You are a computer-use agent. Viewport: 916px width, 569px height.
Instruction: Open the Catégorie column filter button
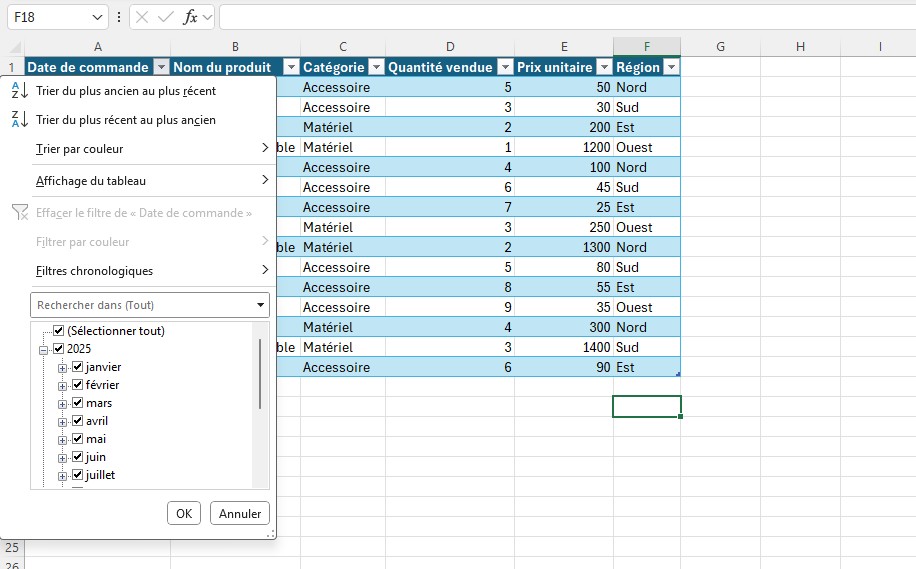point(376,67)
